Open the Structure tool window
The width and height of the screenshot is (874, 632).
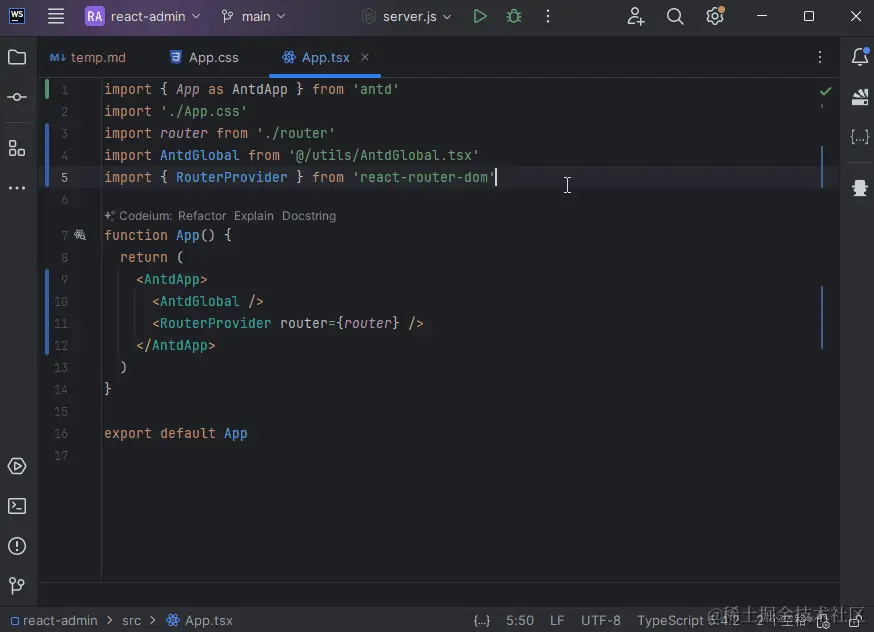[x=17, y=148]
